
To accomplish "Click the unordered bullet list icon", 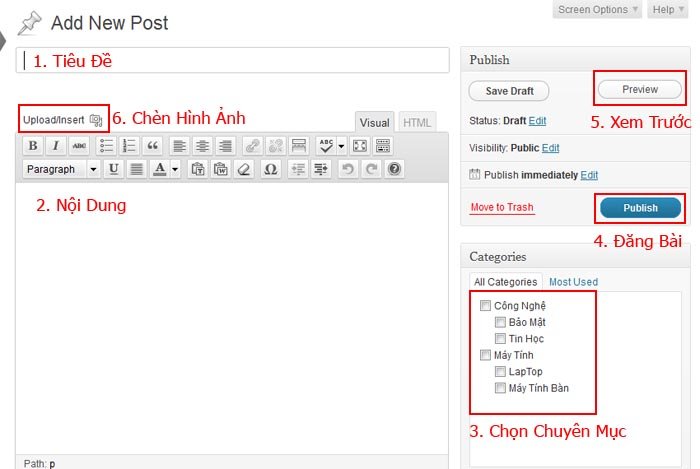I will (106, 146).
